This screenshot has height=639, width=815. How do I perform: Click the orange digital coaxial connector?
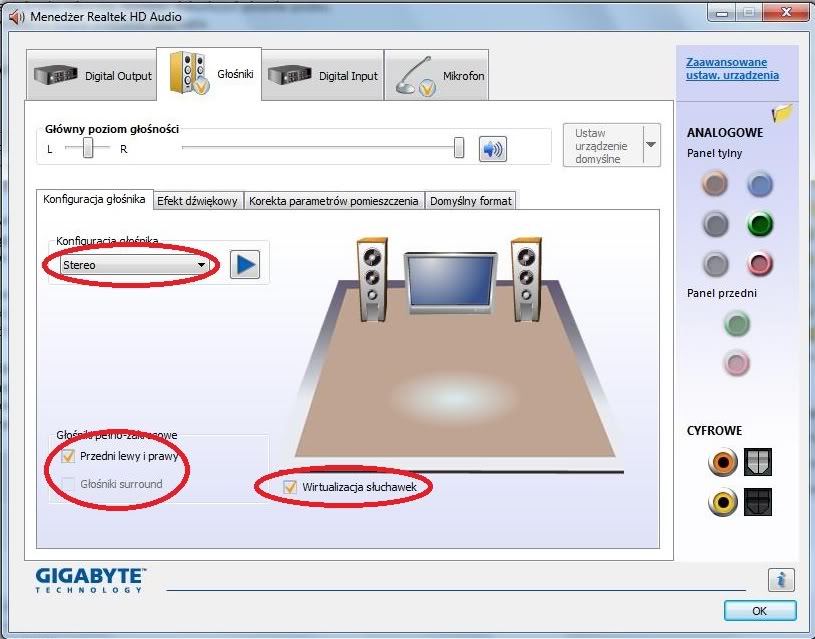722,462
